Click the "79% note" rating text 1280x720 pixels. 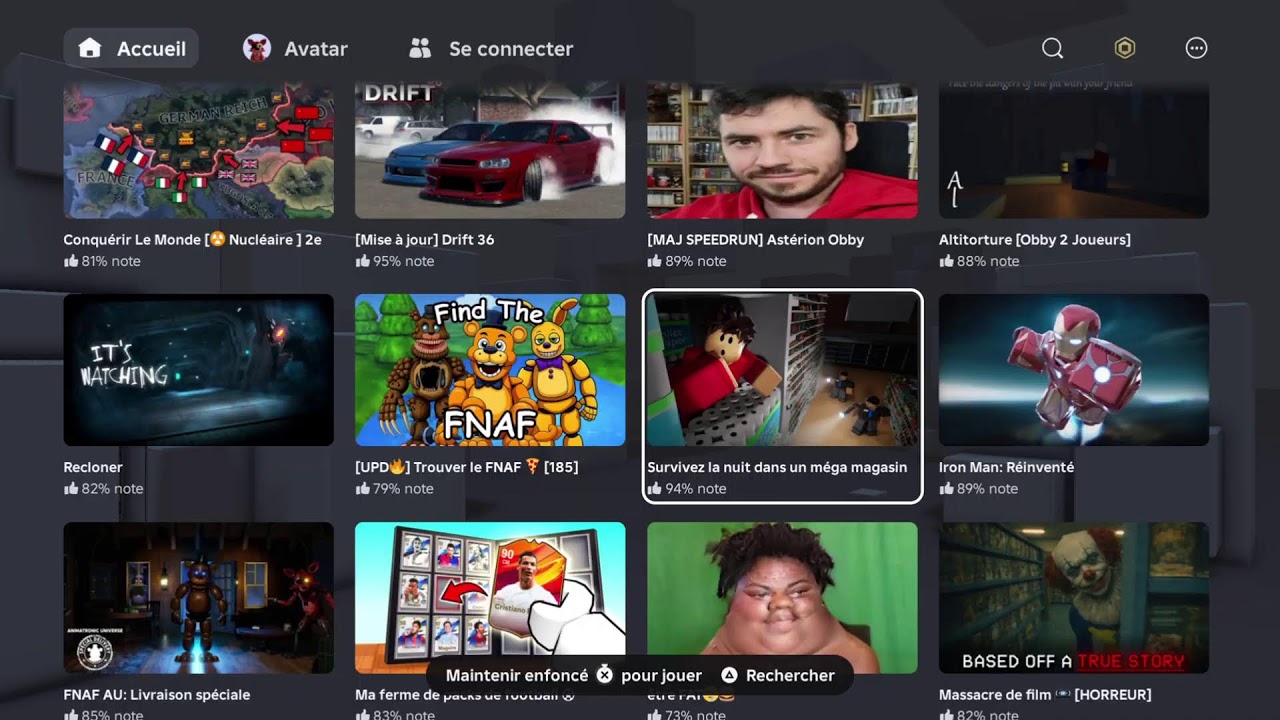pyautogui.click(x=404, y=489)
